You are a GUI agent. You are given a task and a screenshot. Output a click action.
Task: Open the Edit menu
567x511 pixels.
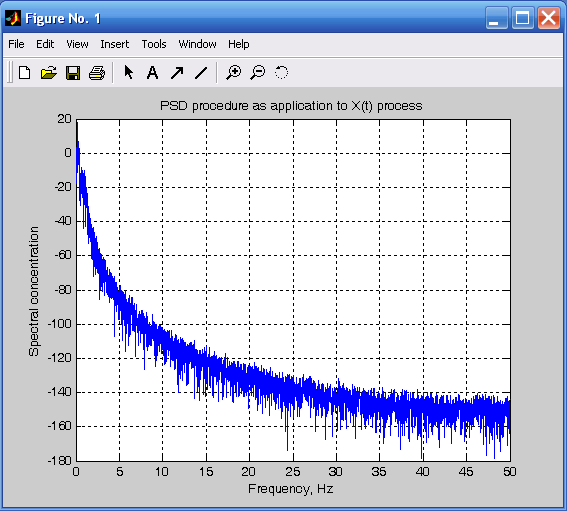[45, 44]
